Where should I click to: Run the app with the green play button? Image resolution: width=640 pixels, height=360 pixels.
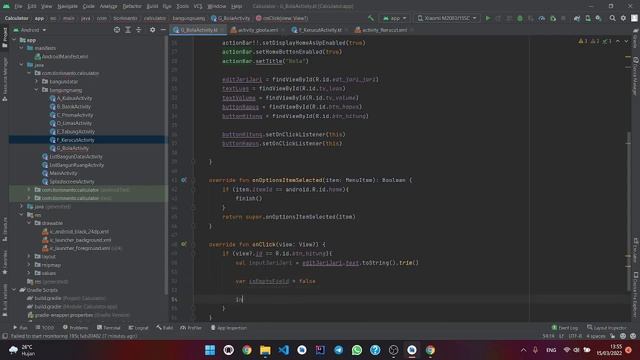click(488, 18)
